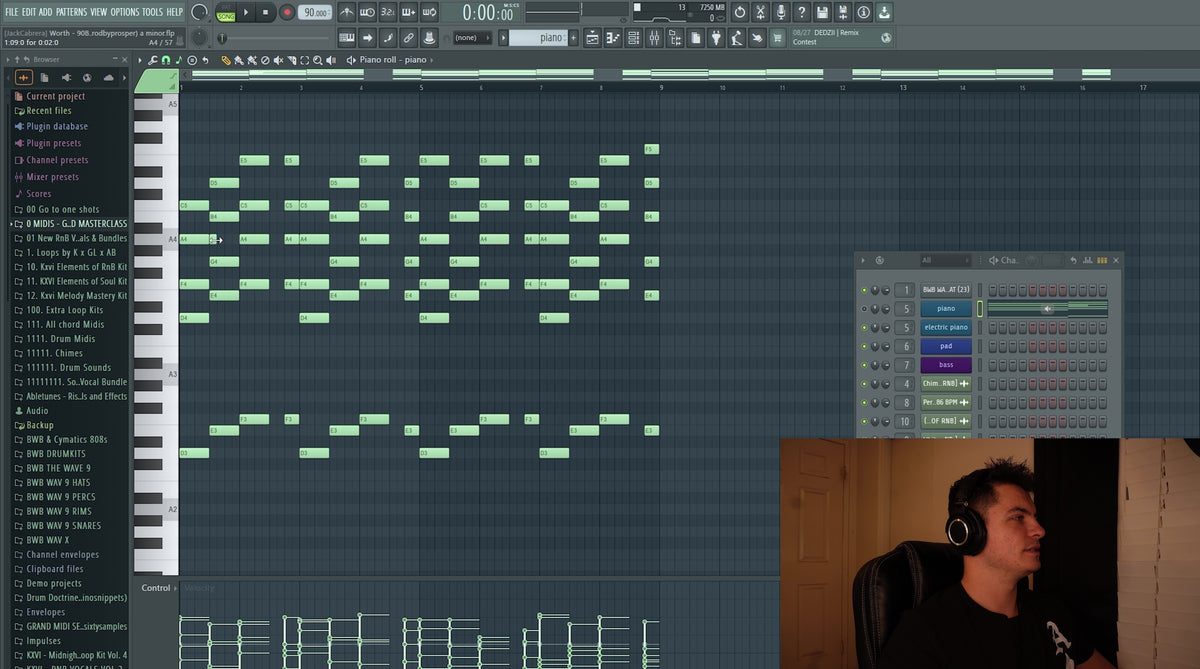Viewport: 1200px width, 669px height.
Task: Open the 'All' channel filter dropdown
Action: pos(944,261)
